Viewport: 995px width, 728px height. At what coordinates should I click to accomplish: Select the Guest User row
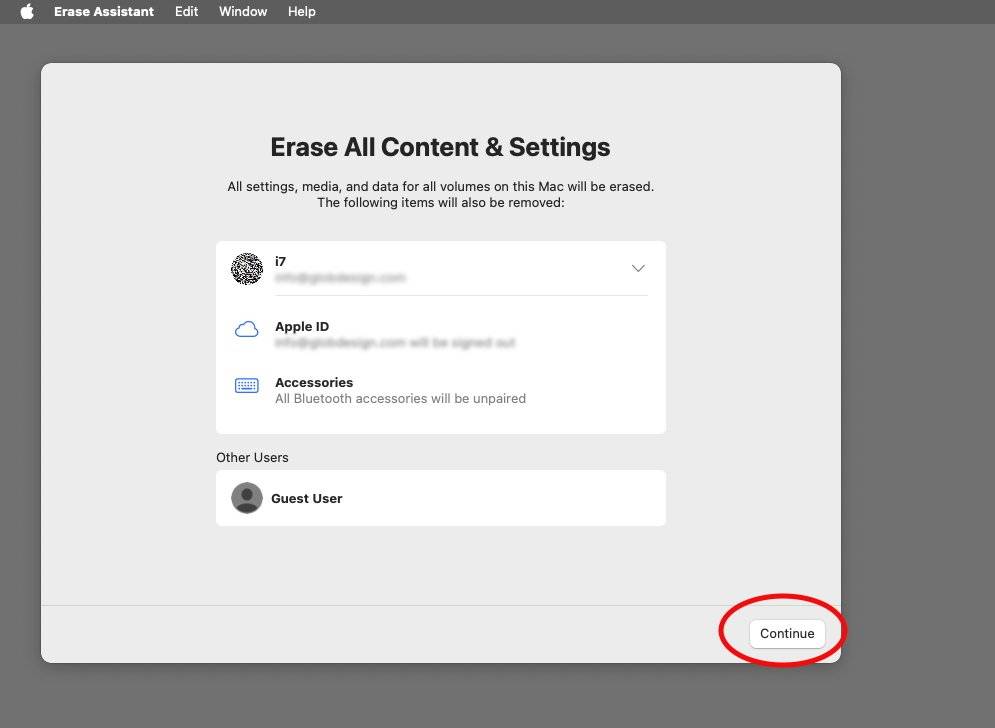pos(441,498)
